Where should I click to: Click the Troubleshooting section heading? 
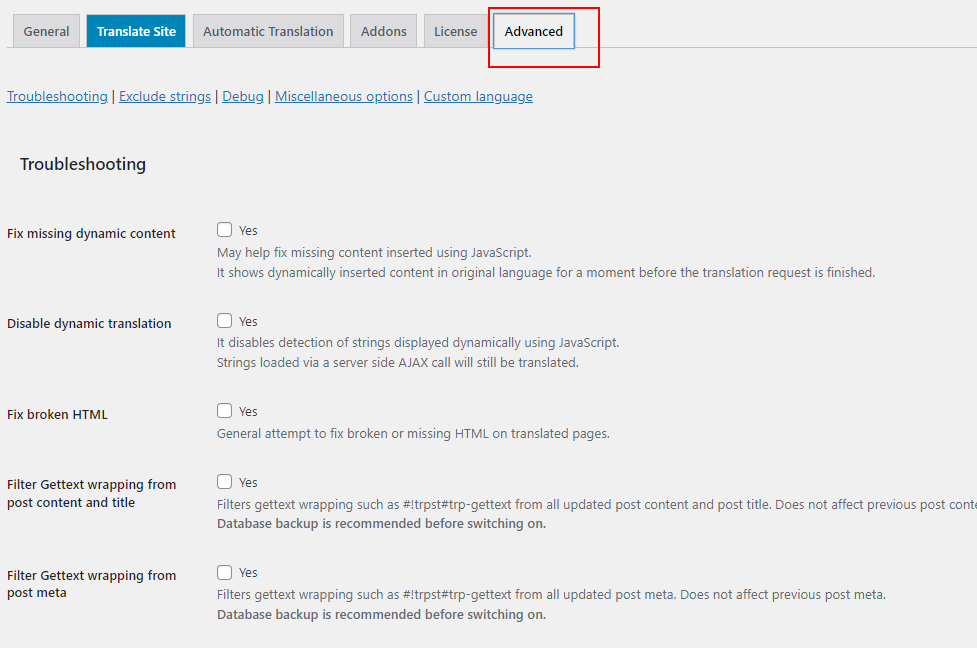(x=83, y=164)
